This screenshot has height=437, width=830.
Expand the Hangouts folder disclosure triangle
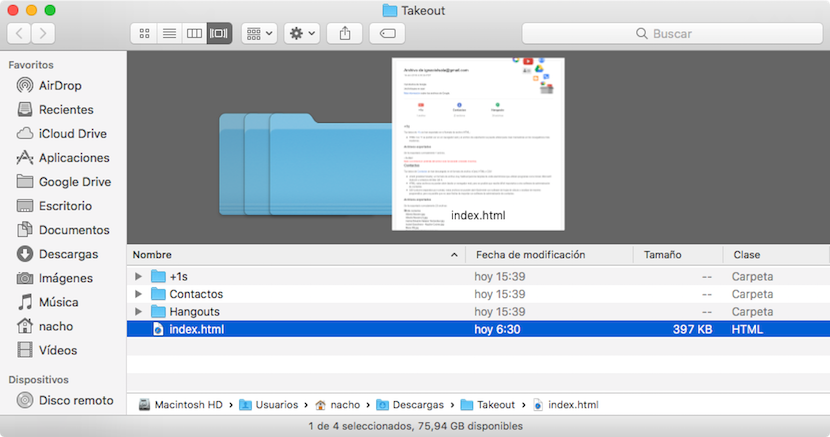coord(138,311)
